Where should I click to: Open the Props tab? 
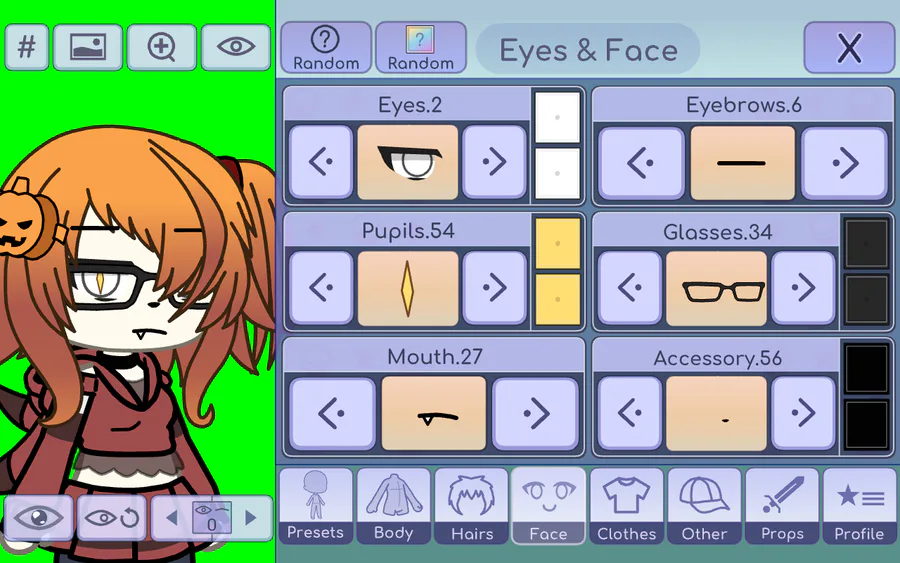[x=782, y=506]
